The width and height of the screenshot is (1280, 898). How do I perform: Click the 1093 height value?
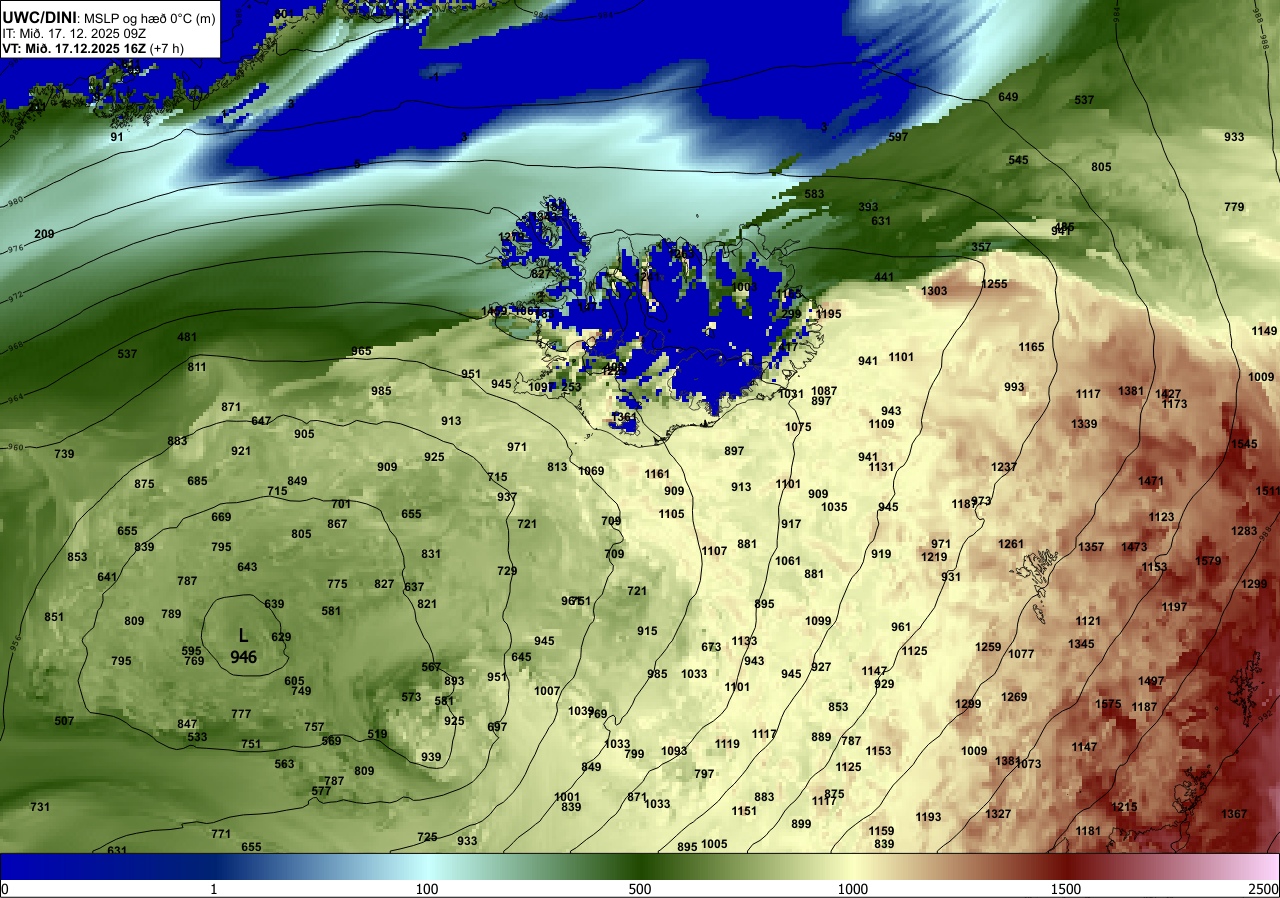click(x=674, y=751)
